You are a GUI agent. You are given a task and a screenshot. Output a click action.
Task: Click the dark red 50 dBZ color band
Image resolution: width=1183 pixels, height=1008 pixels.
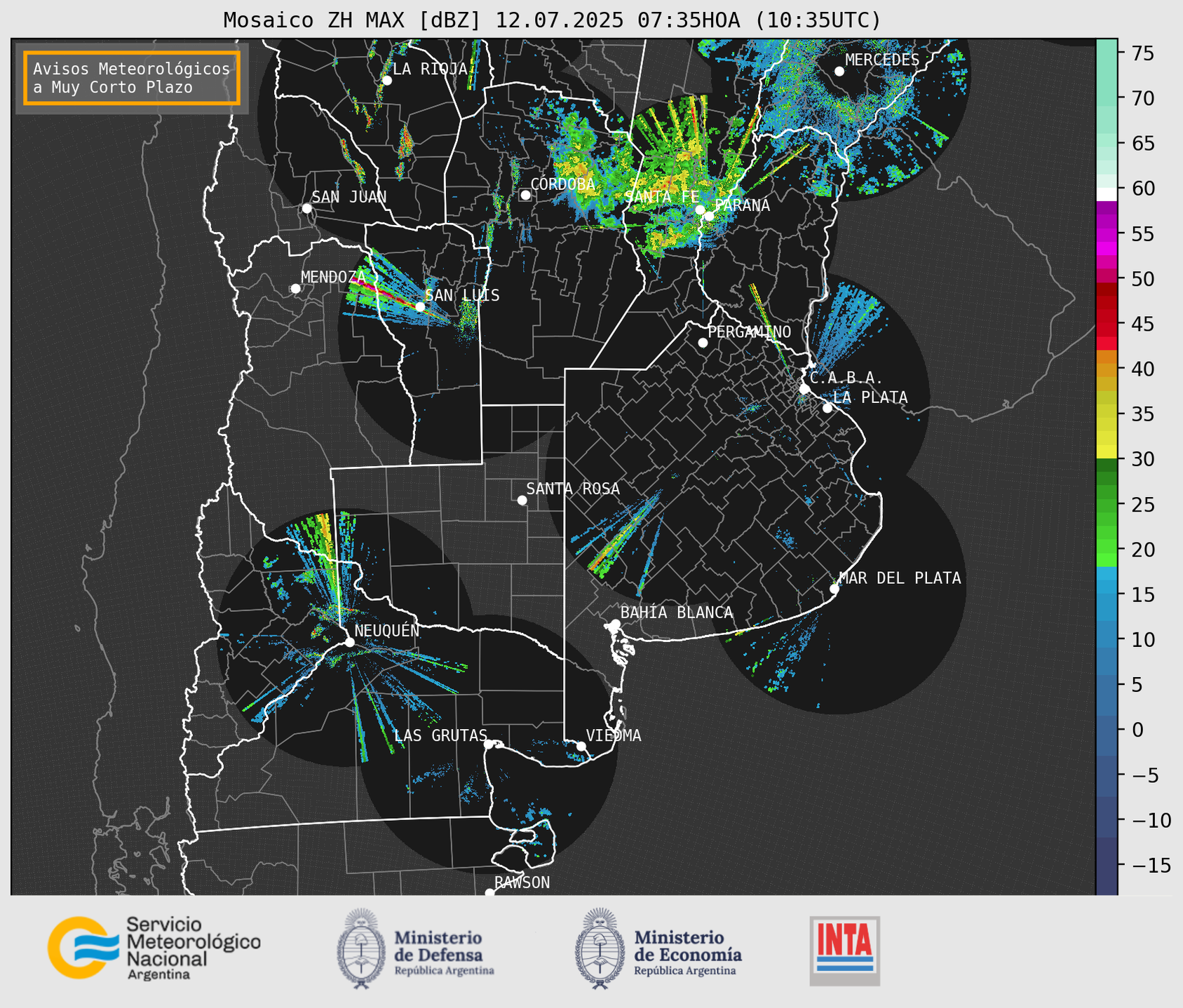pyautogui.click(x=1107, y=289)
